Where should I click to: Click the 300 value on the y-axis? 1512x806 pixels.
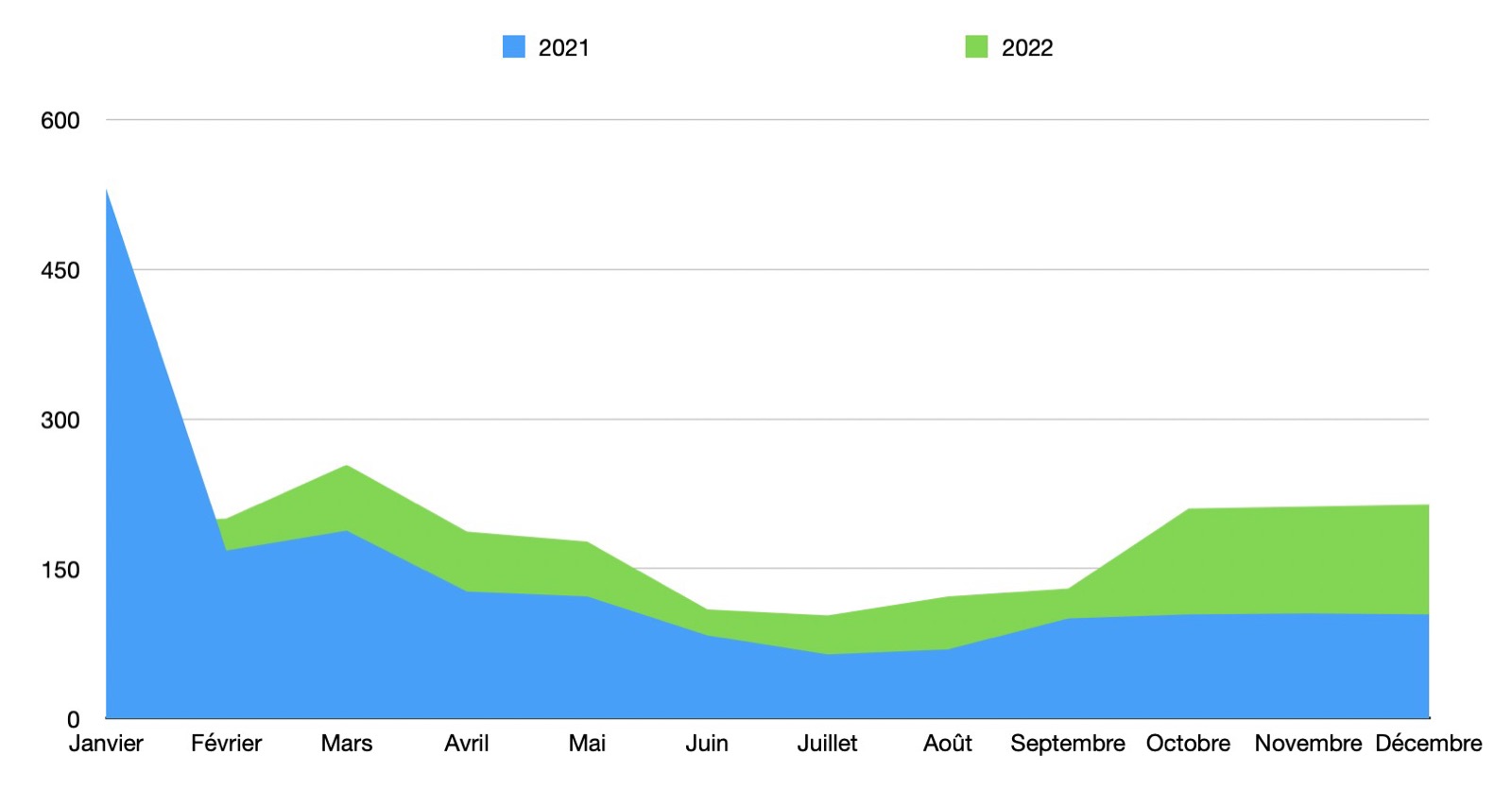point(60,420)
